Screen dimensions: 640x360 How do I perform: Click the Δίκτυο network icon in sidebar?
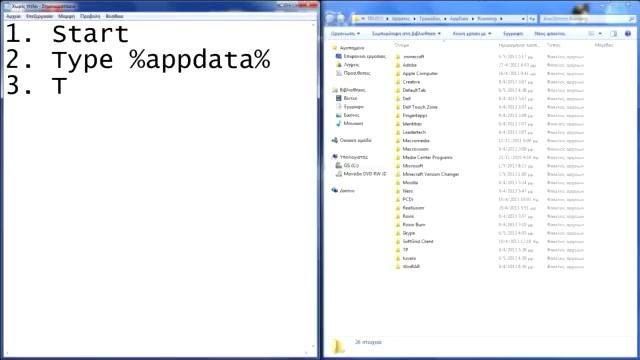tap(335, 191)
